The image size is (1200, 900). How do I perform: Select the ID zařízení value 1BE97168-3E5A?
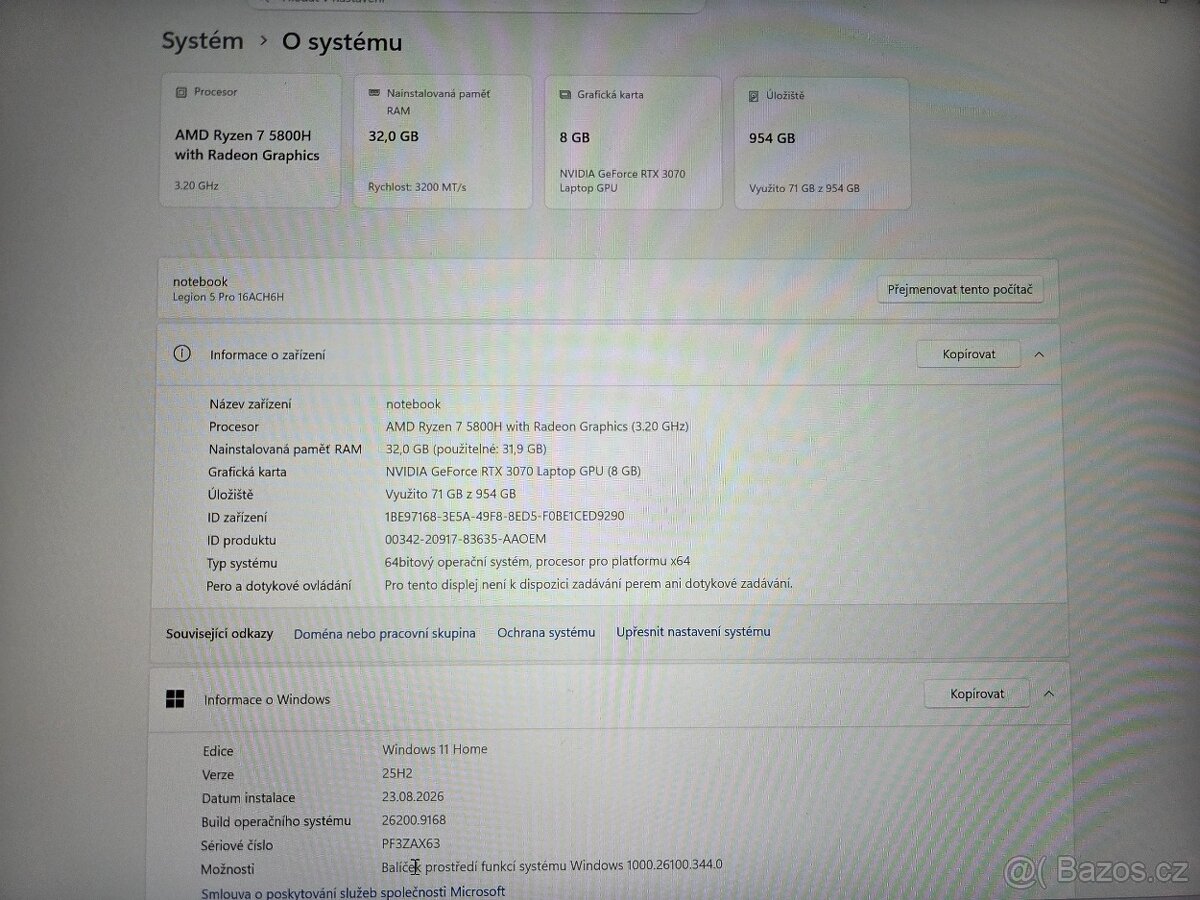click(x=505, y=516)
